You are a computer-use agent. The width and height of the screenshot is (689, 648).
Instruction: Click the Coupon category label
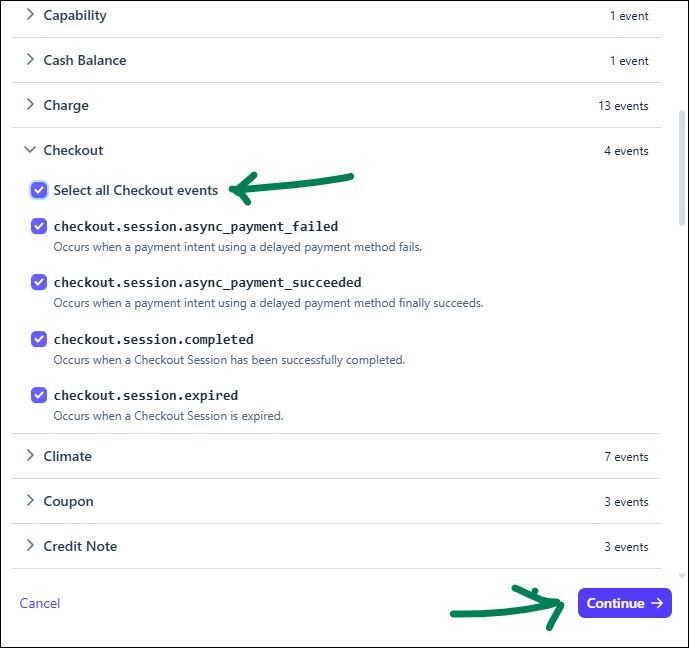68,501
